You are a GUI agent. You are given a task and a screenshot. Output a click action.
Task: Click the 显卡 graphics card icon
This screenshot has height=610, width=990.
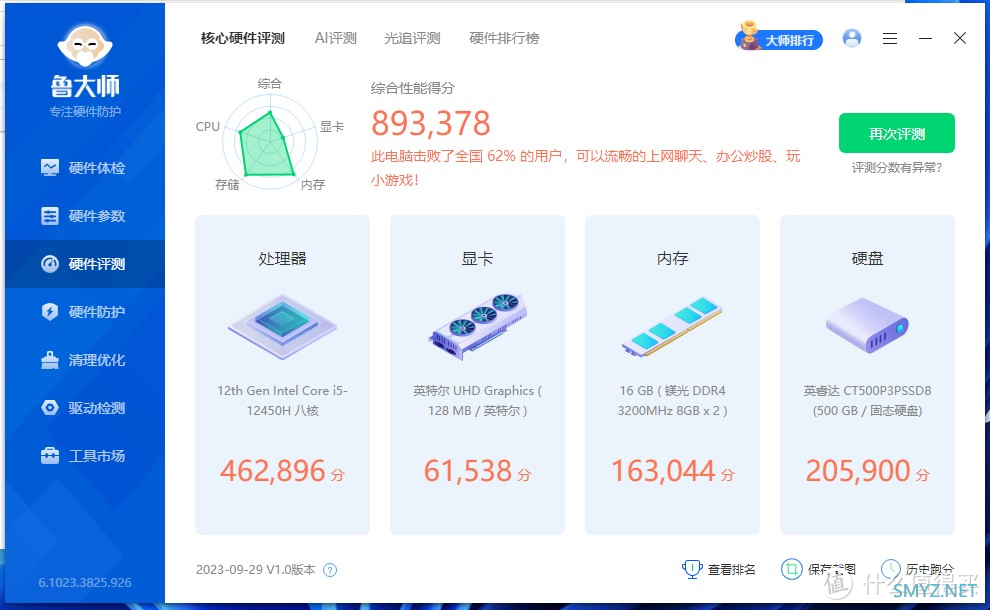477,326
